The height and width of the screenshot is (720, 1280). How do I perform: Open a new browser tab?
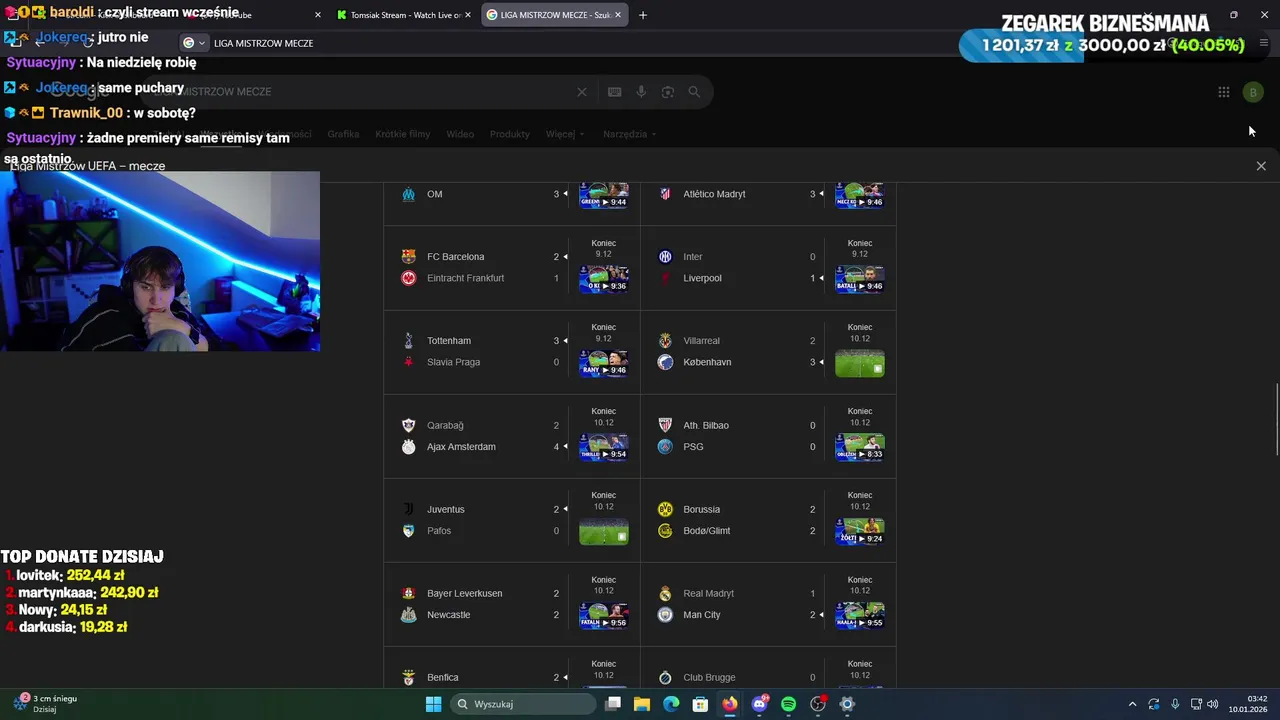coord(643,15)
